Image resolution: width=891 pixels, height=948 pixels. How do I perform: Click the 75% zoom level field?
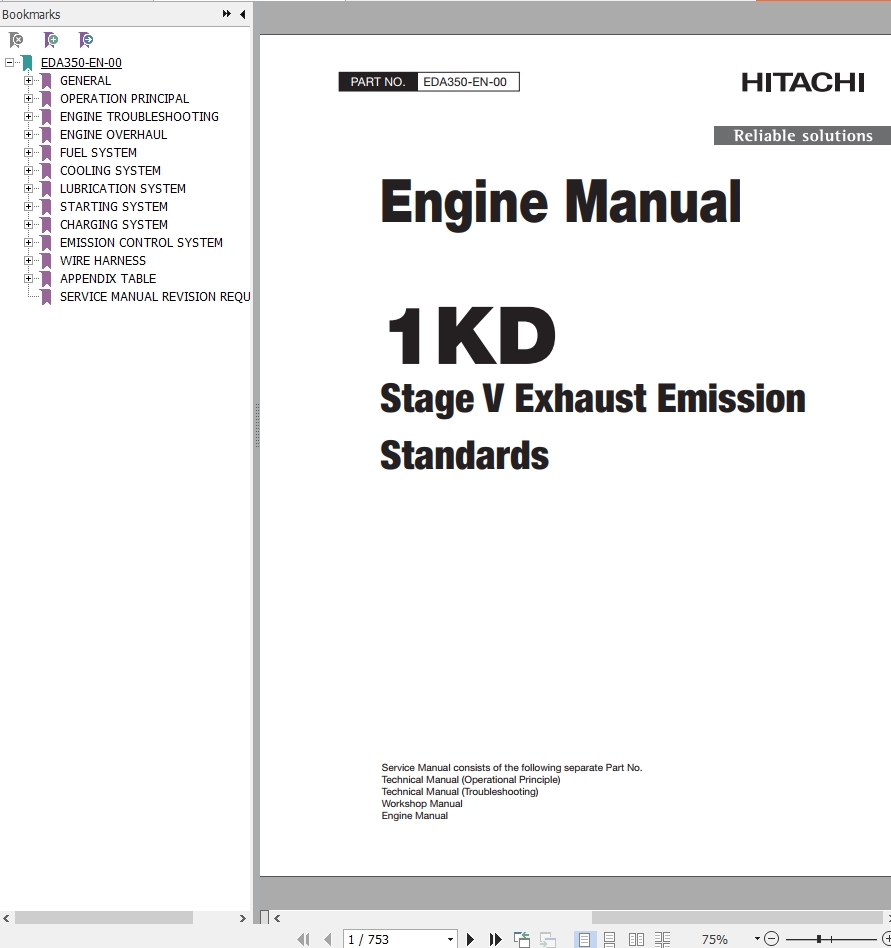point(714,939)
